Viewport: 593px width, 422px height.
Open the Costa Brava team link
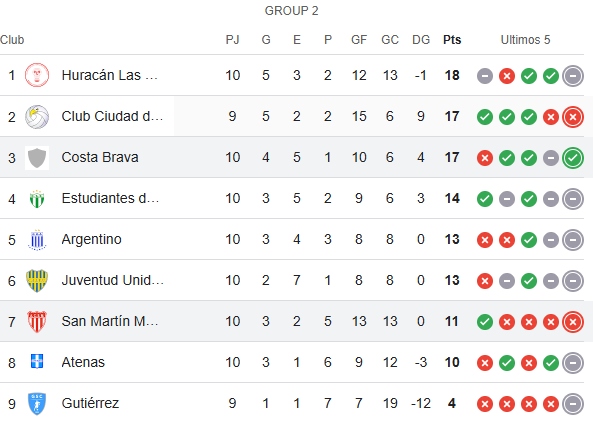point(100,157)
